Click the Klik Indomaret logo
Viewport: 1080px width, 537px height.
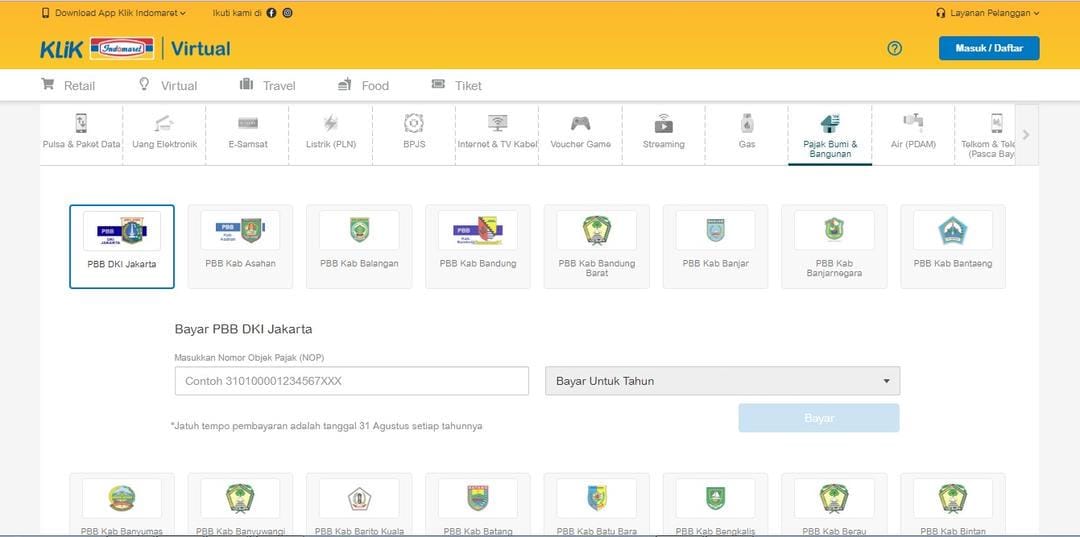tap(97, 49)
